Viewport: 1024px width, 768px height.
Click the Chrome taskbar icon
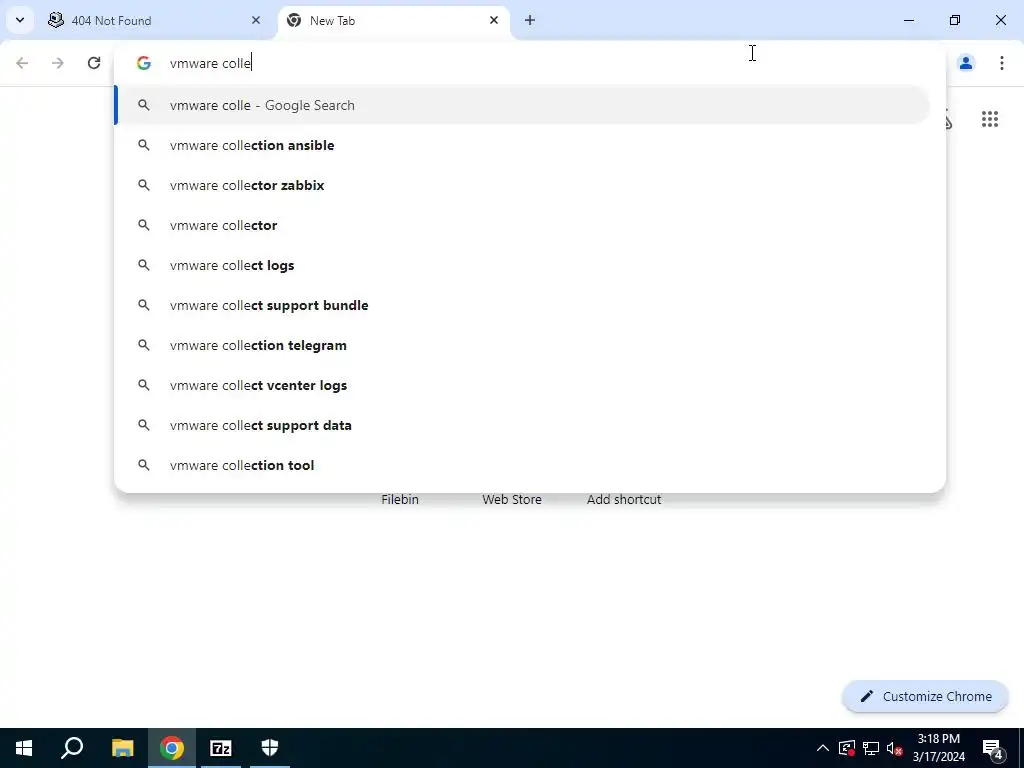click(172, 748)
